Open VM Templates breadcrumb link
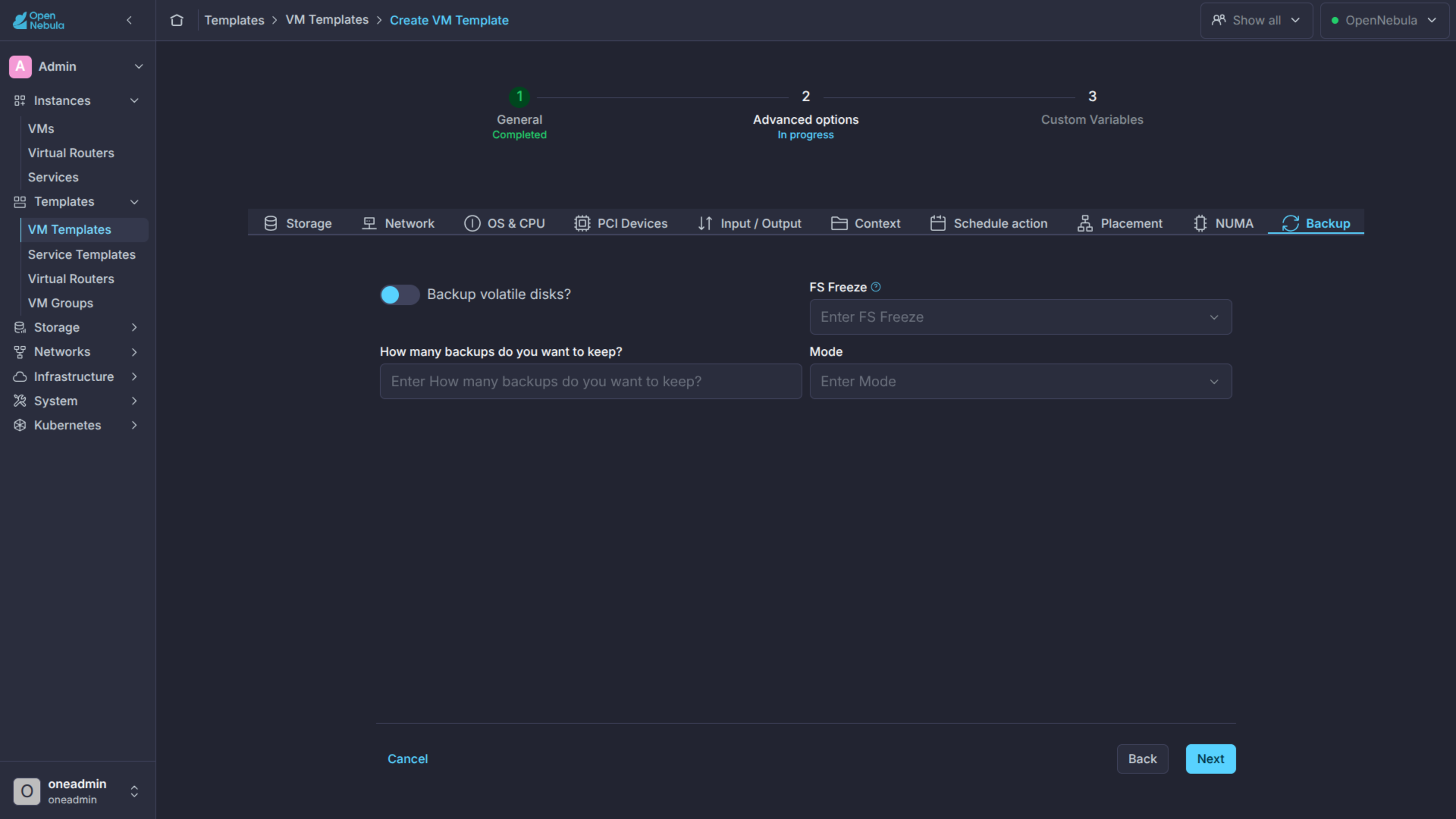The height and width of the screenshot is (819, 1456). tap(327, 20)
